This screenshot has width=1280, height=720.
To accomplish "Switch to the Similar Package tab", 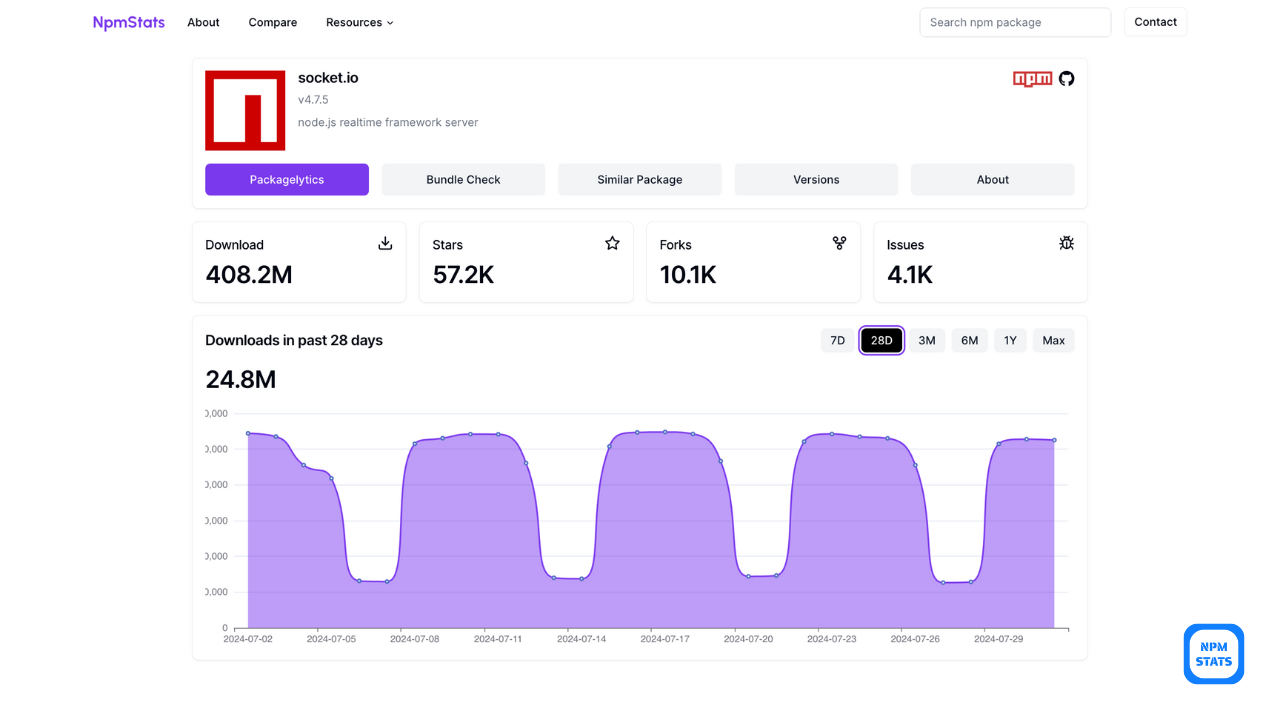I will pos(640,180).
